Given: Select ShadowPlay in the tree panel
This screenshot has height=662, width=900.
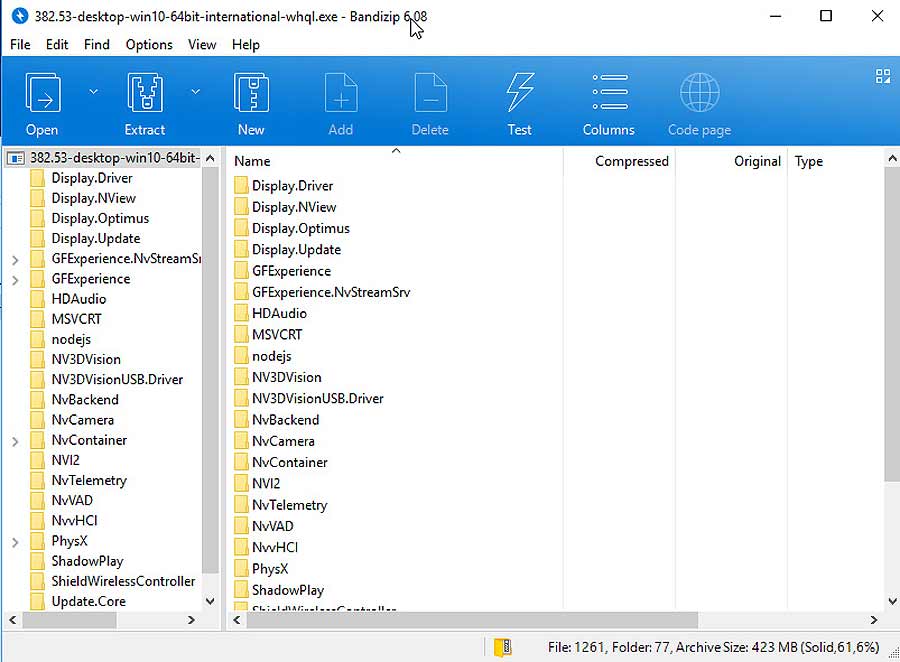Looking at the screenshot, I should (x=87, y=561).
